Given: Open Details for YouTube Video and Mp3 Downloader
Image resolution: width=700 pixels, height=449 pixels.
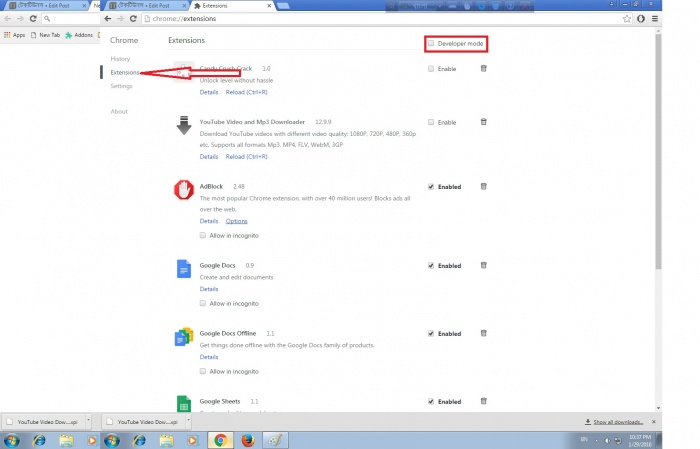Looking at the screenshot, I should pyautogui.click(x=209, y=157).
